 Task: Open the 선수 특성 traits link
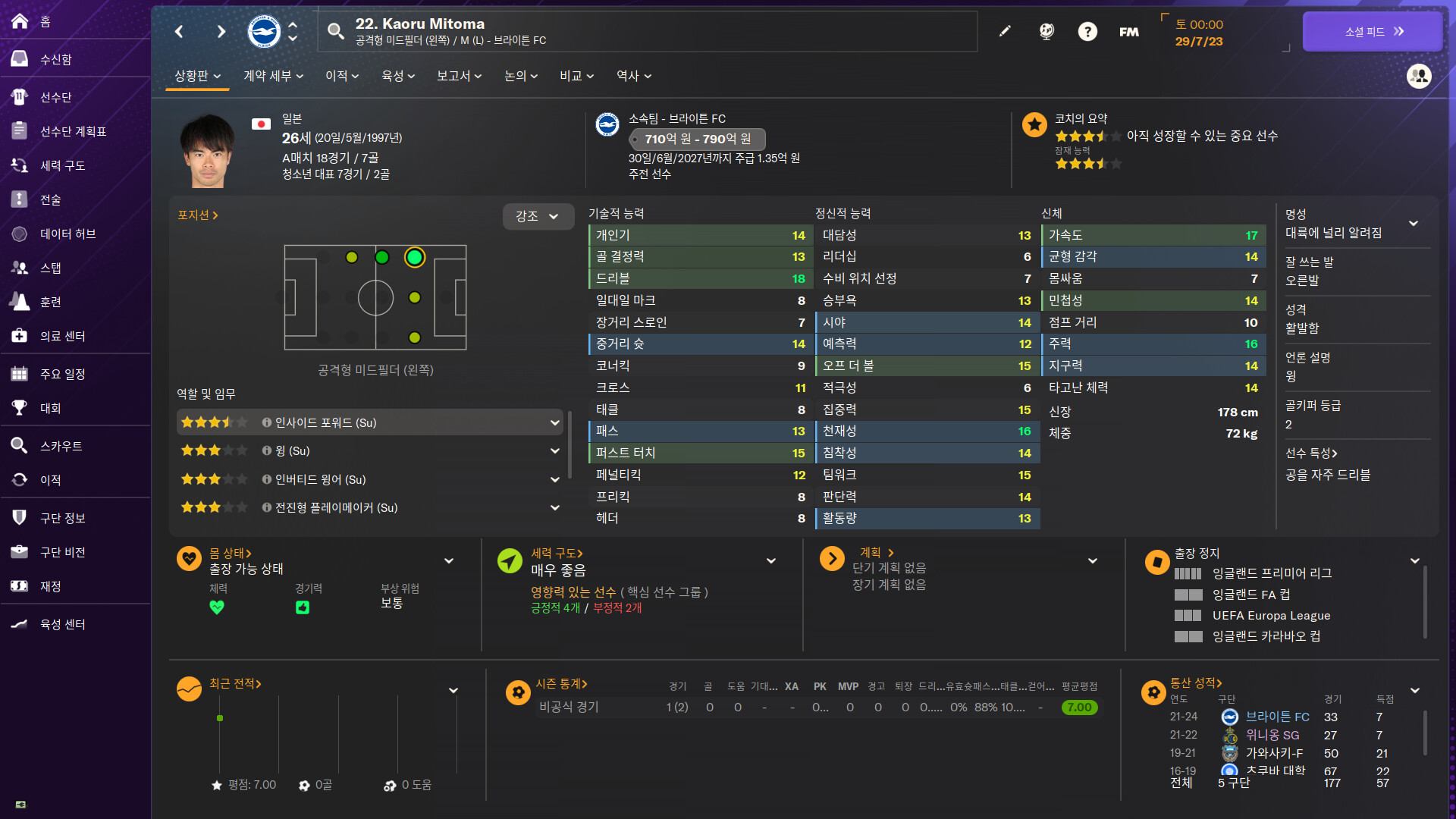click(1311, 453)
